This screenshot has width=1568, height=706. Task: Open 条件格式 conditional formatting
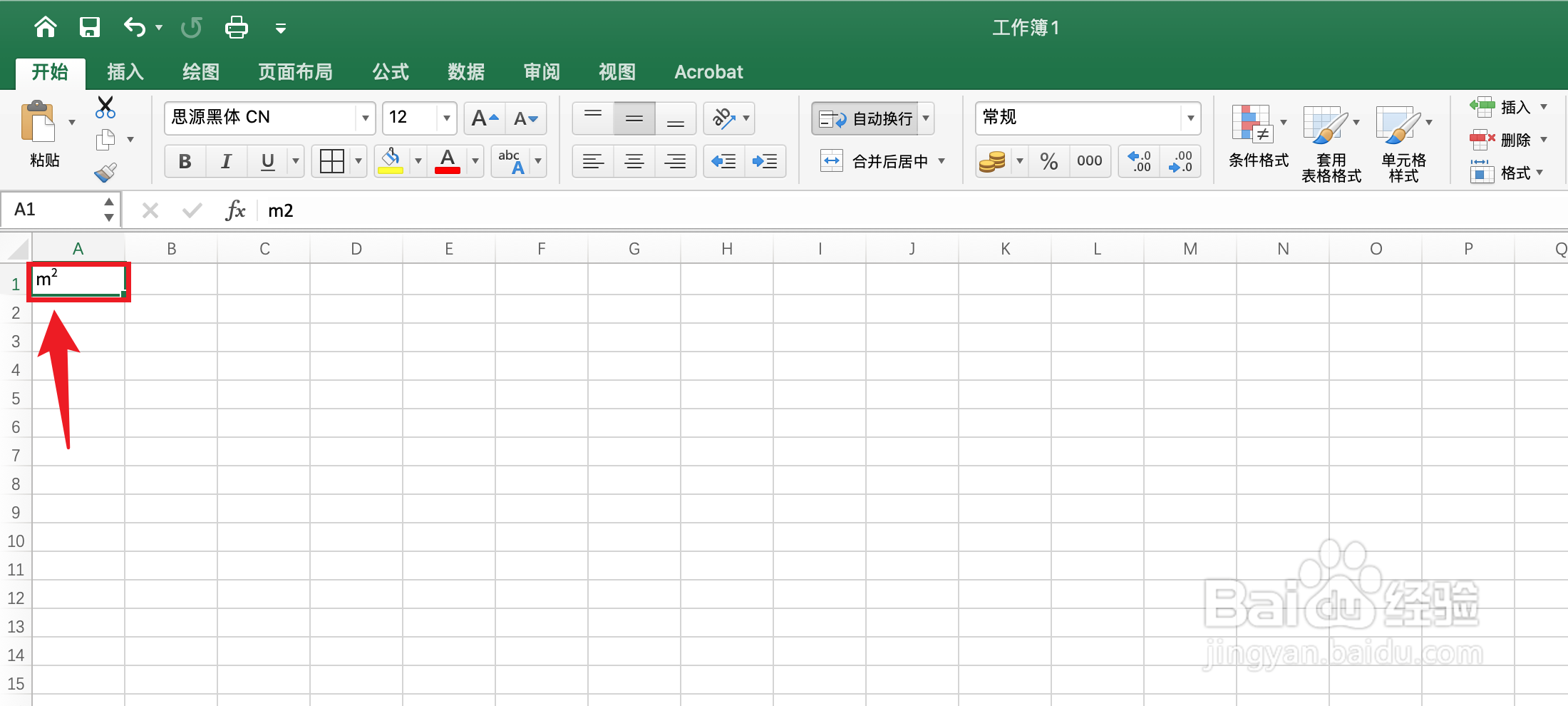pos(1259,137)
